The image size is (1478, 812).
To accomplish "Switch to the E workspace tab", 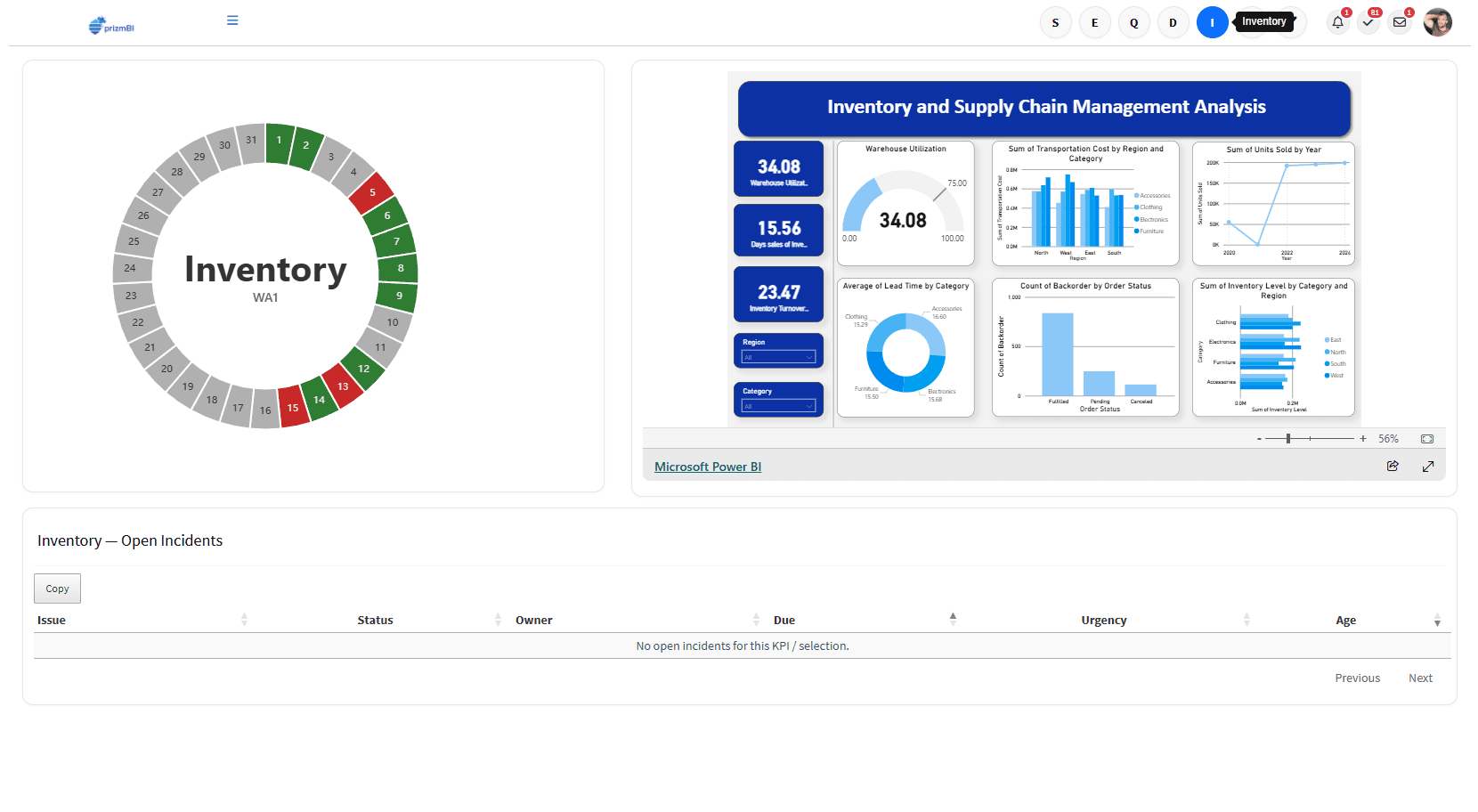I will click(x=1094, y=22).
